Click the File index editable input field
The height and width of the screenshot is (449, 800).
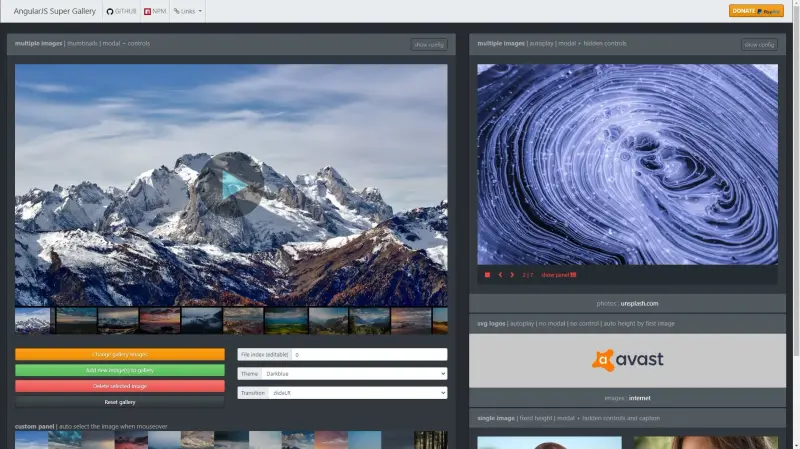[369, 354]
